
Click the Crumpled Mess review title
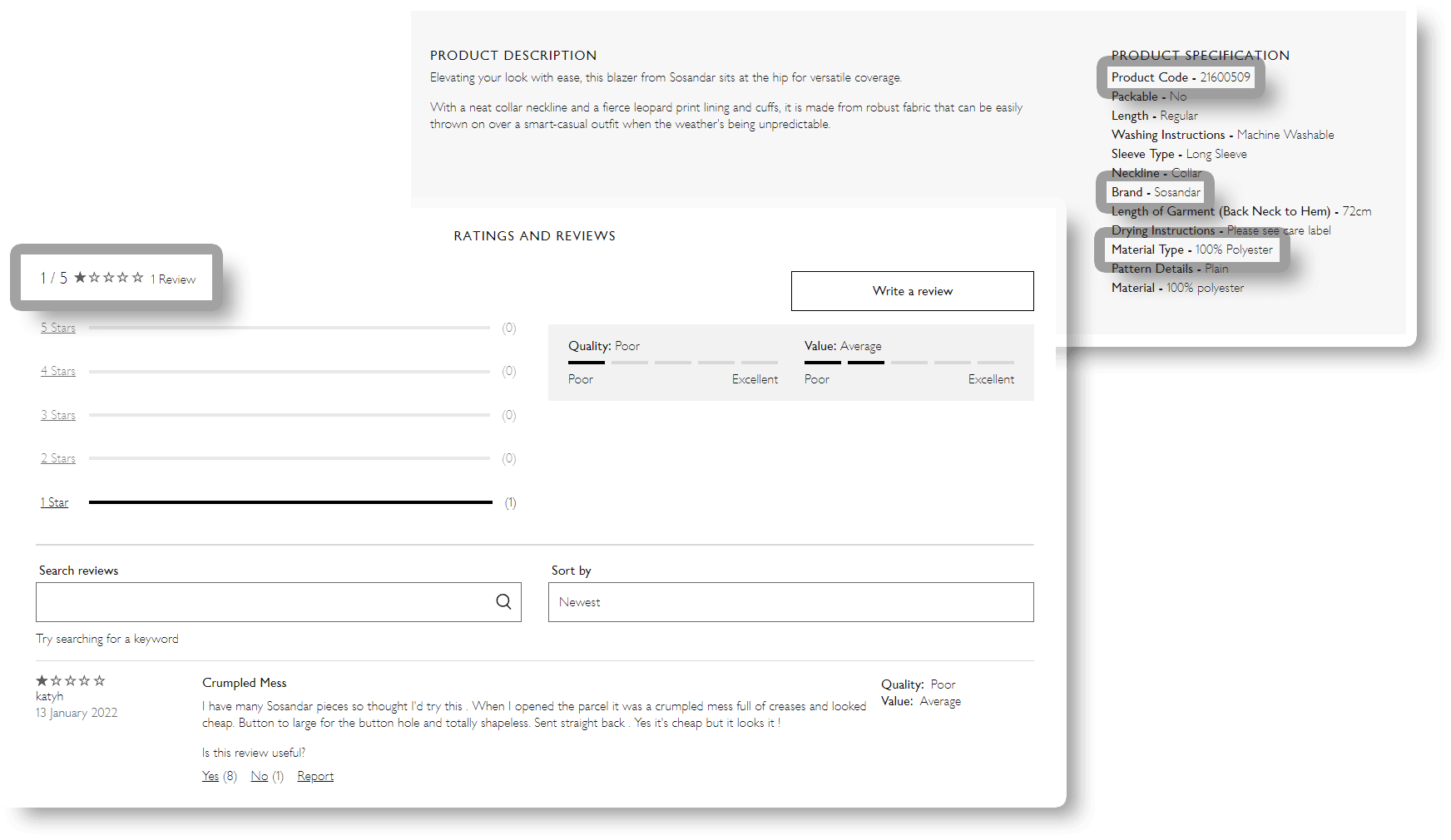pos(245,683)
